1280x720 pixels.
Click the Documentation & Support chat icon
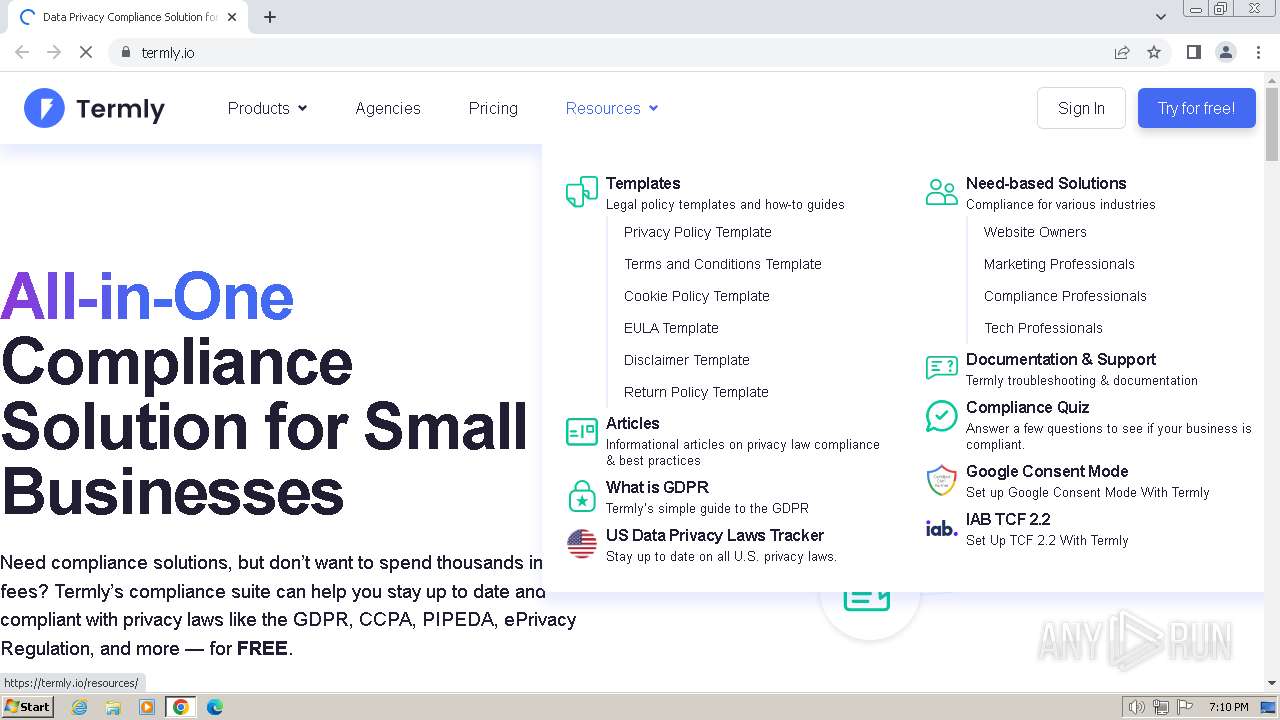[942, 368]
